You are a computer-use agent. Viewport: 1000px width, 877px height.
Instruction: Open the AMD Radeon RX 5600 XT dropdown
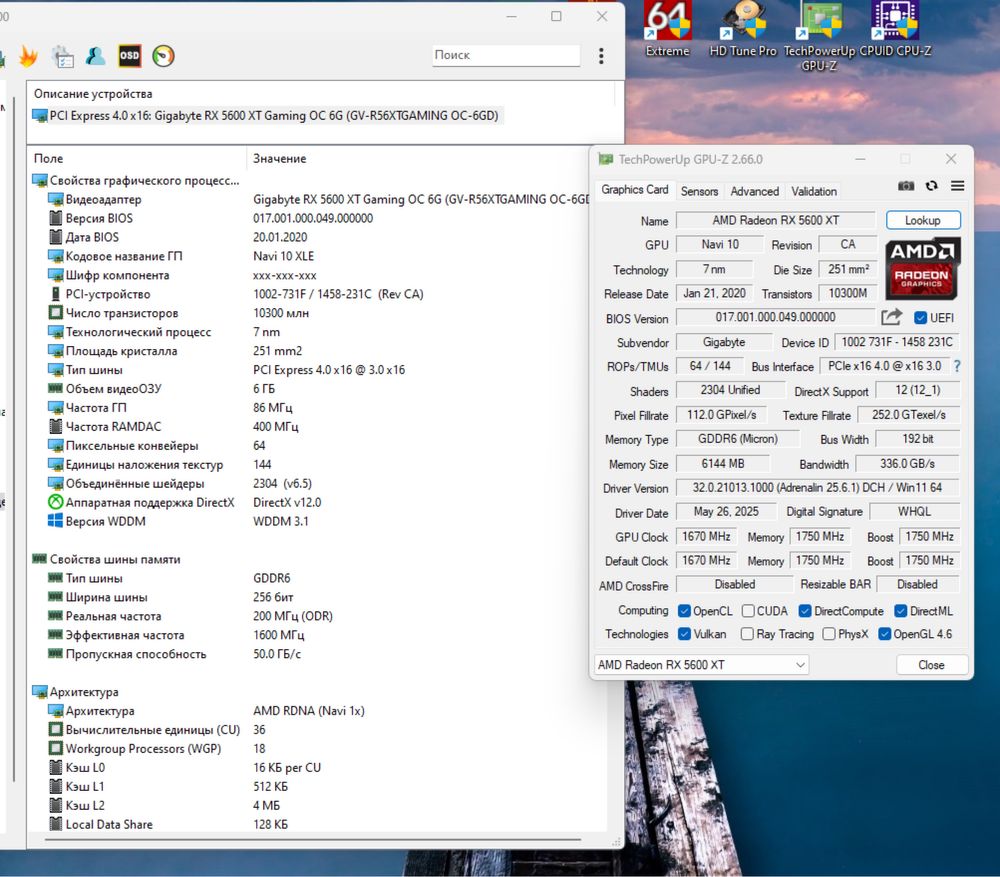[702, 665]
